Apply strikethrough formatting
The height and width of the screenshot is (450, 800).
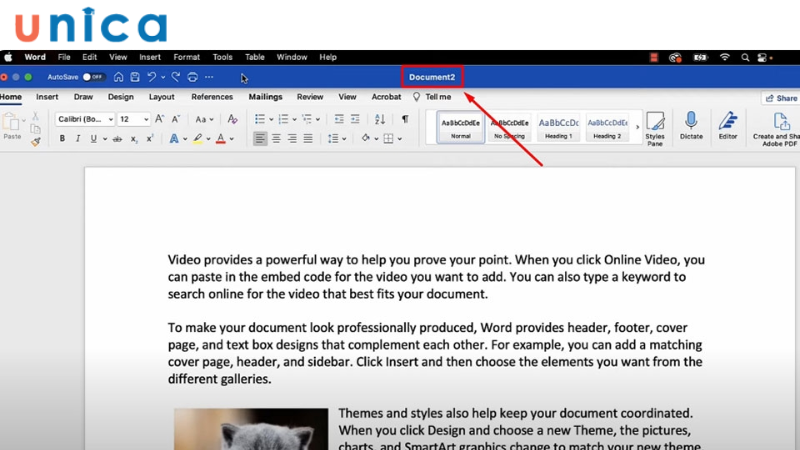coord(117,139)
